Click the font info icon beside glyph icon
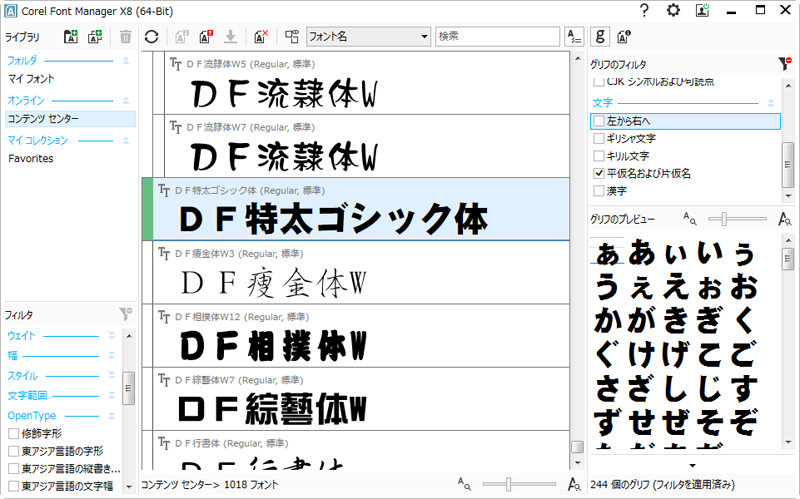The width and height of the screenshot is (800, 499). coord(623,37)
